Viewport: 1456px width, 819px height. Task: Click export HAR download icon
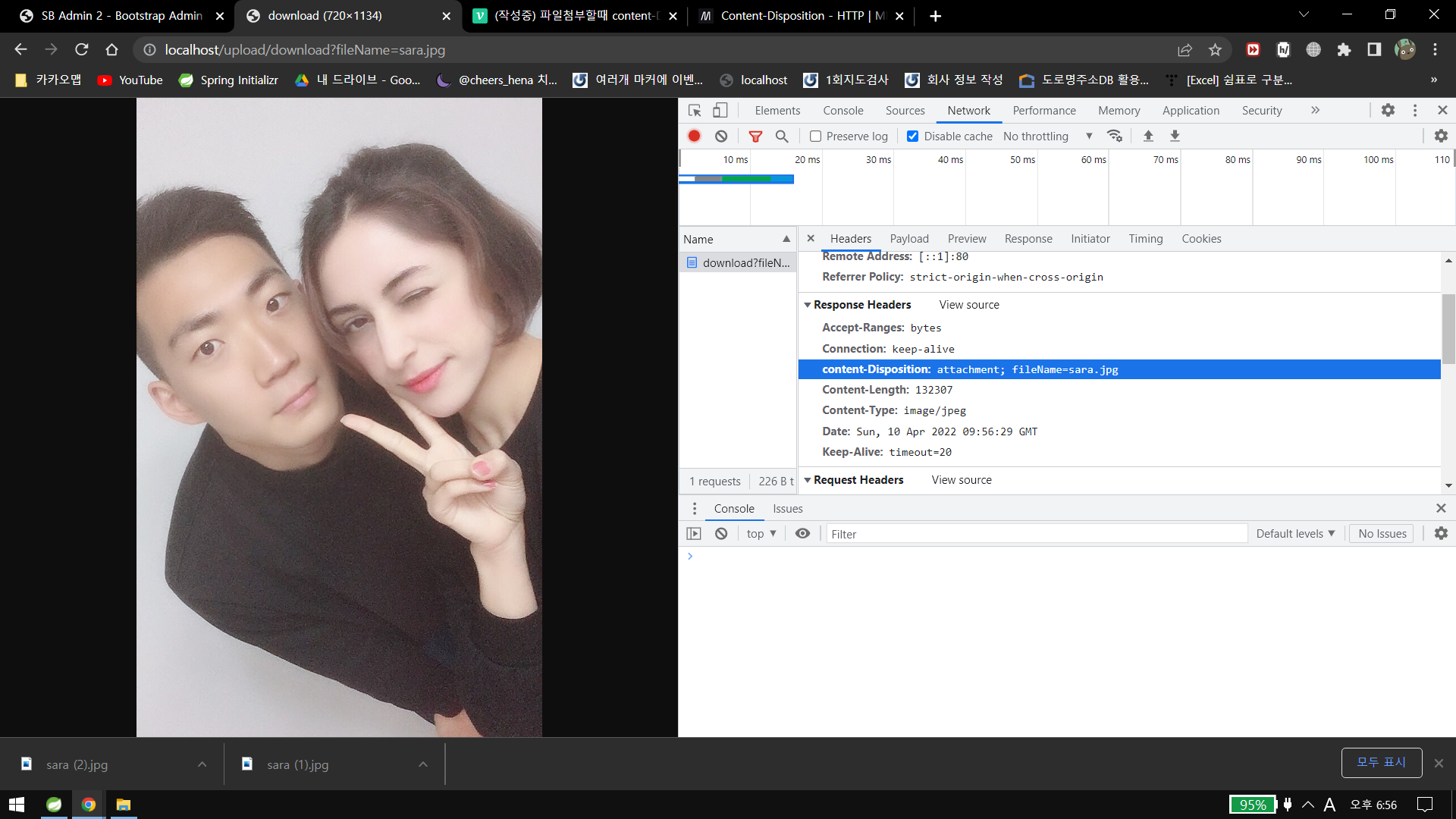coord(1175,136)
